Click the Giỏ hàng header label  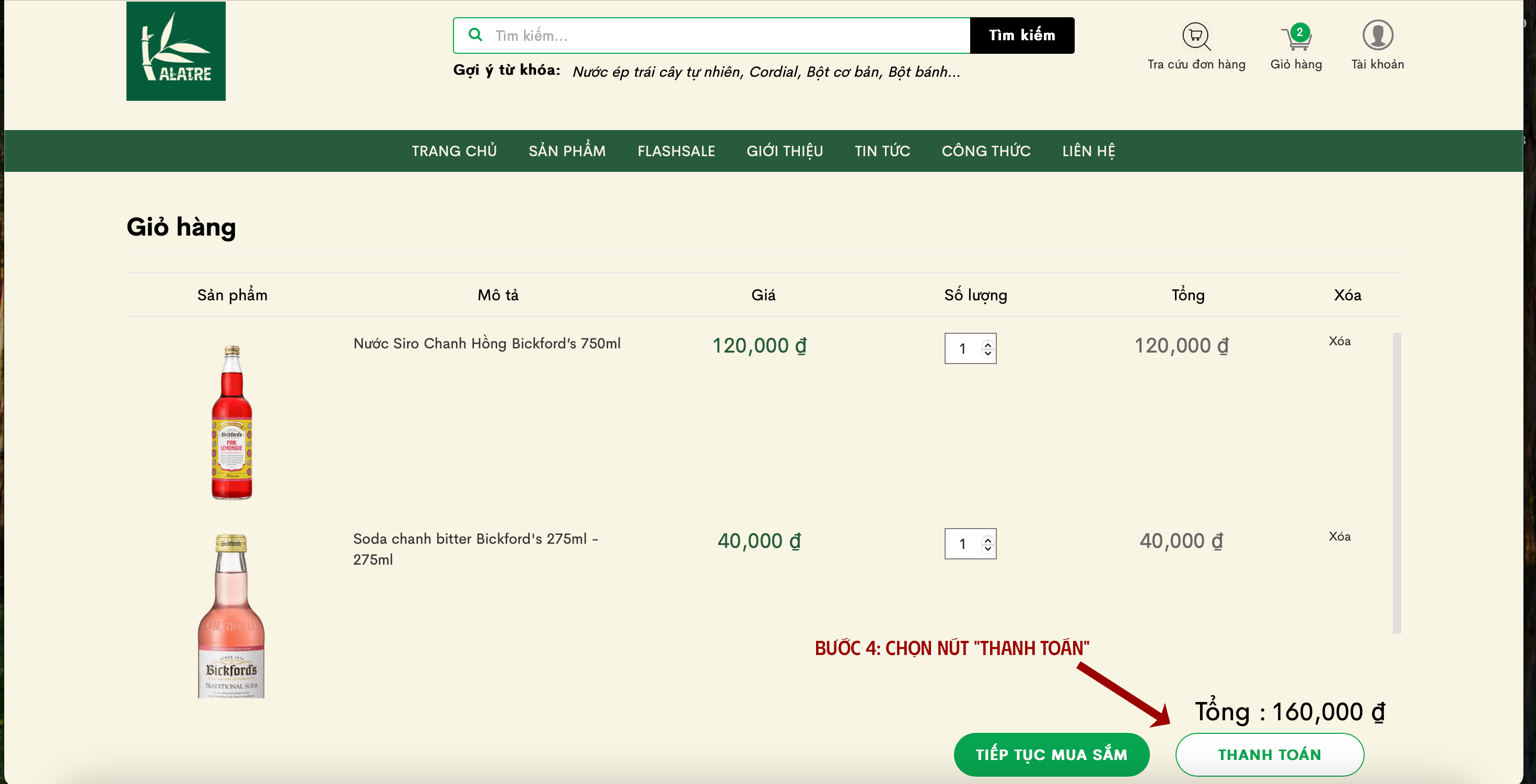coord(1296,64)
